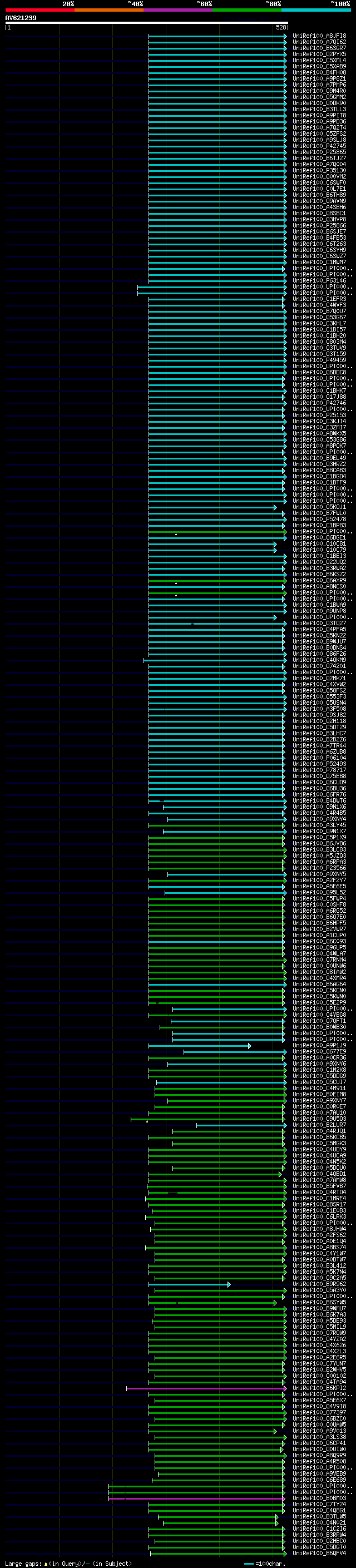The width and height of the screenshot is (356, 1568).
Task: Select hit label UniRef100_A9PD36
Action: tap(319, 122)
